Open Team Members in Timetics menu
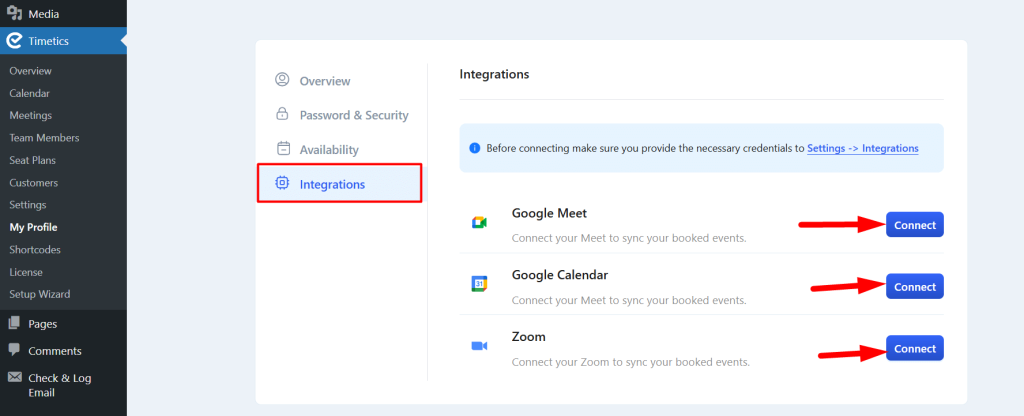This screenshot has width=1024, height=416. click(44, 138)
